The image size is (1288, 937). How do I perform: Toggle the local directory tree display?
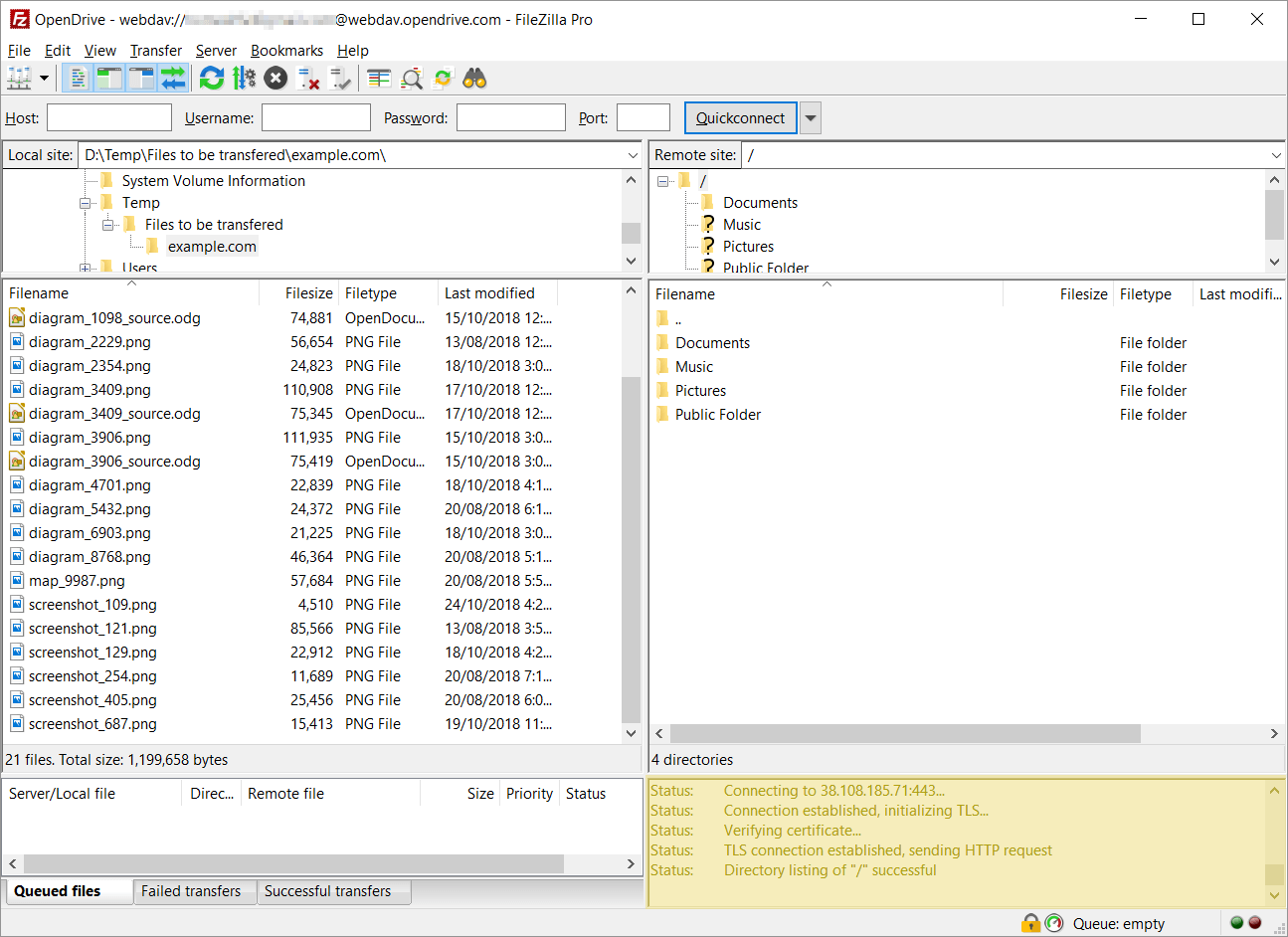click(x=109, y=78)
